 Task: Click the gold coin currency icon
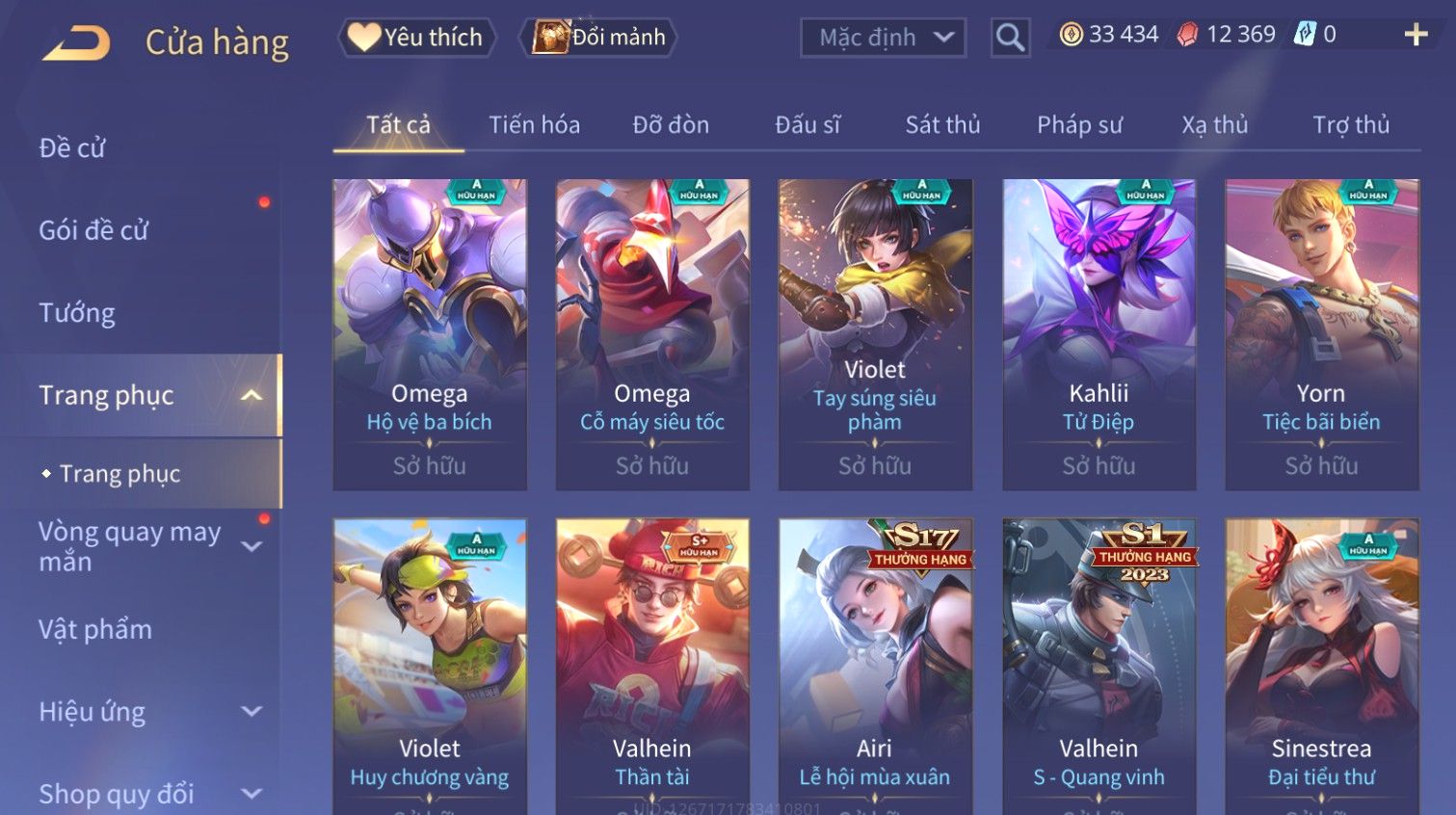tap(1071, 35)
